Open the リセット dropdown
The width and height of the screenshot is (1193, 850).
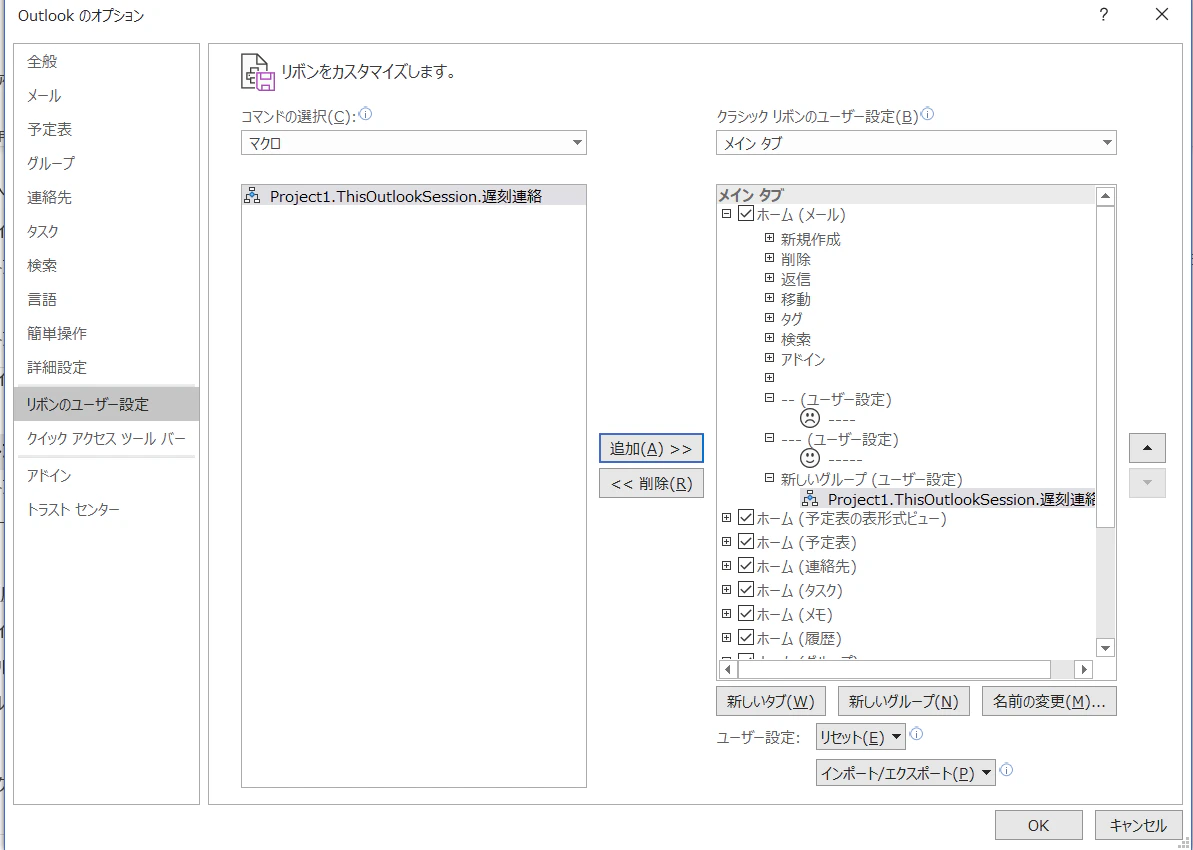point(861,737)
